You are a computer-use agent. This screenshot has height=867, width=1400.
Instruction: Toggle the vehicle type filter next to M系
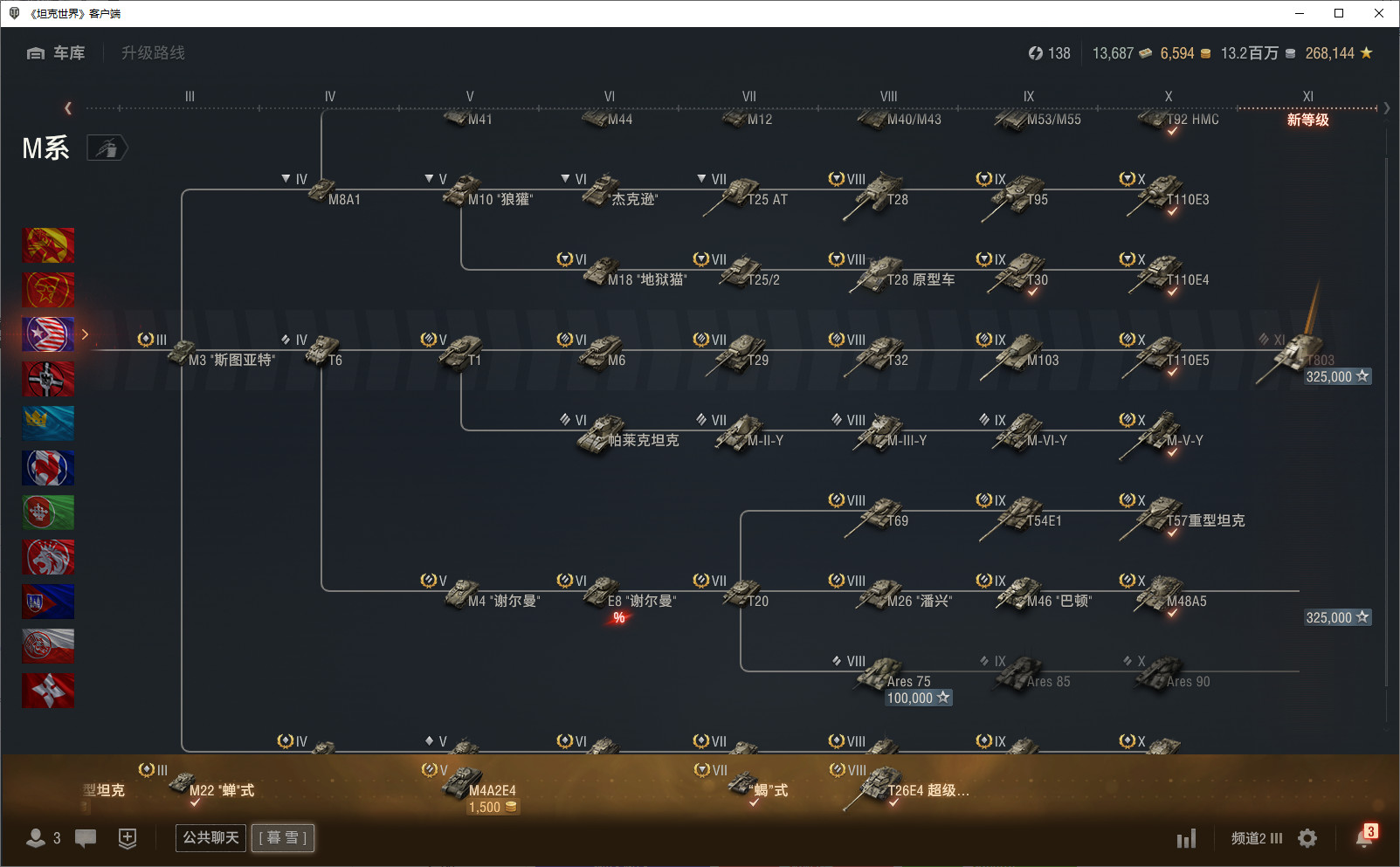pyautogui.click(x=107, y=148)
